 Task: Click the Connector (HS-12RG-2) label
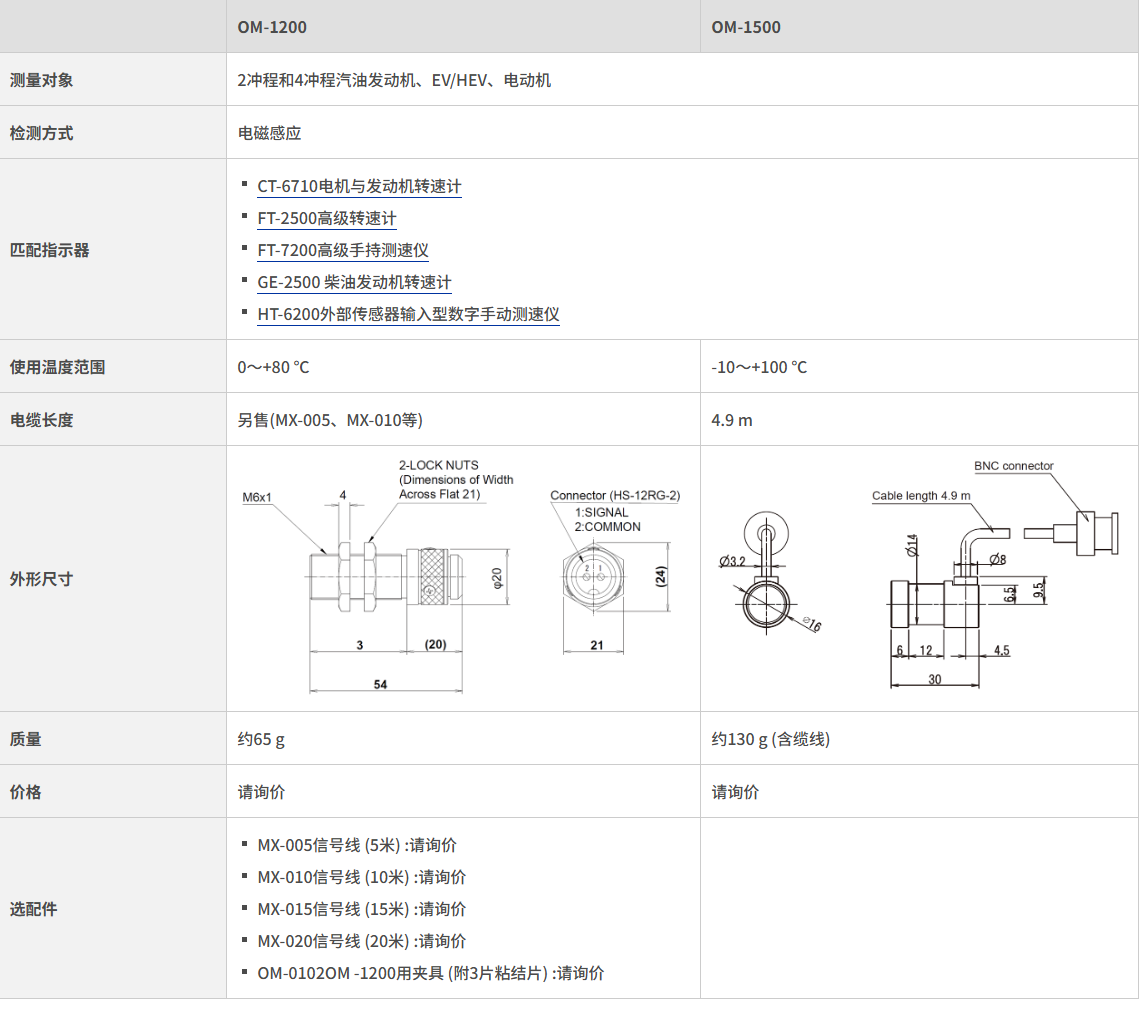[x=615, y=496]
